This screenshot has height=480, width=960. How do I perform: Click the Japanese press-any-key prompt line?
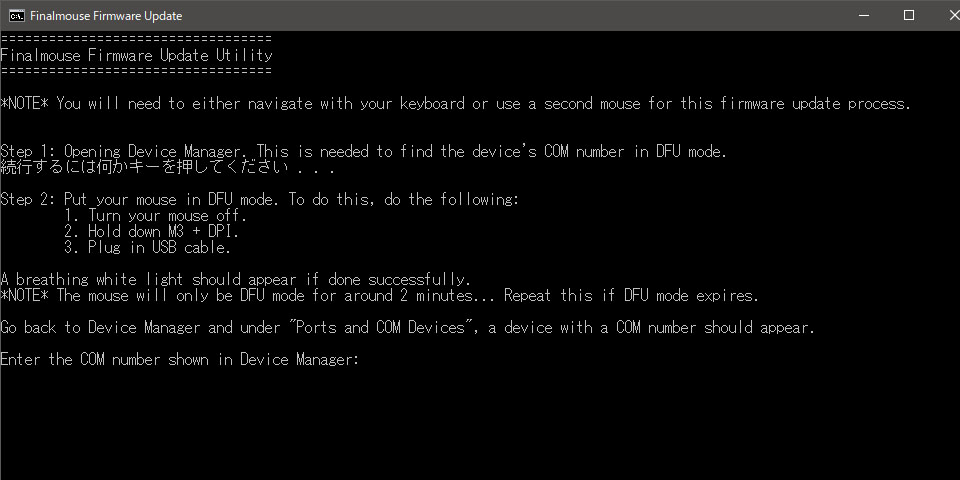pos(168,168)
